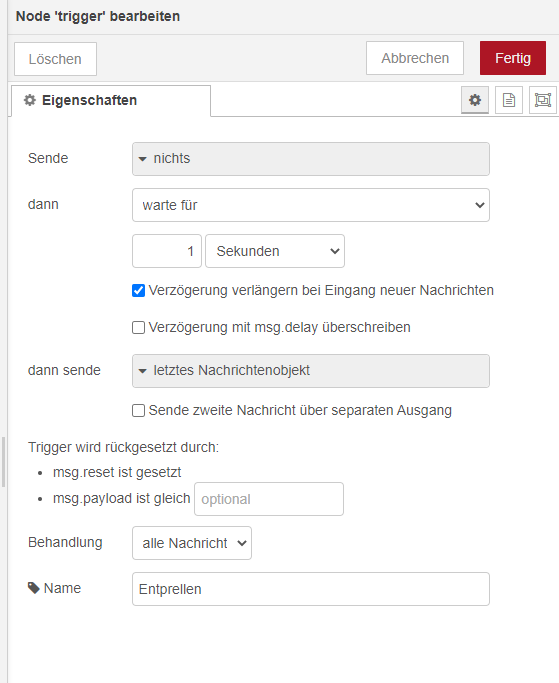Click gear icon in Eigenschaften tab
This screenshot has width=559, height=683.
(x=30, y=100)
